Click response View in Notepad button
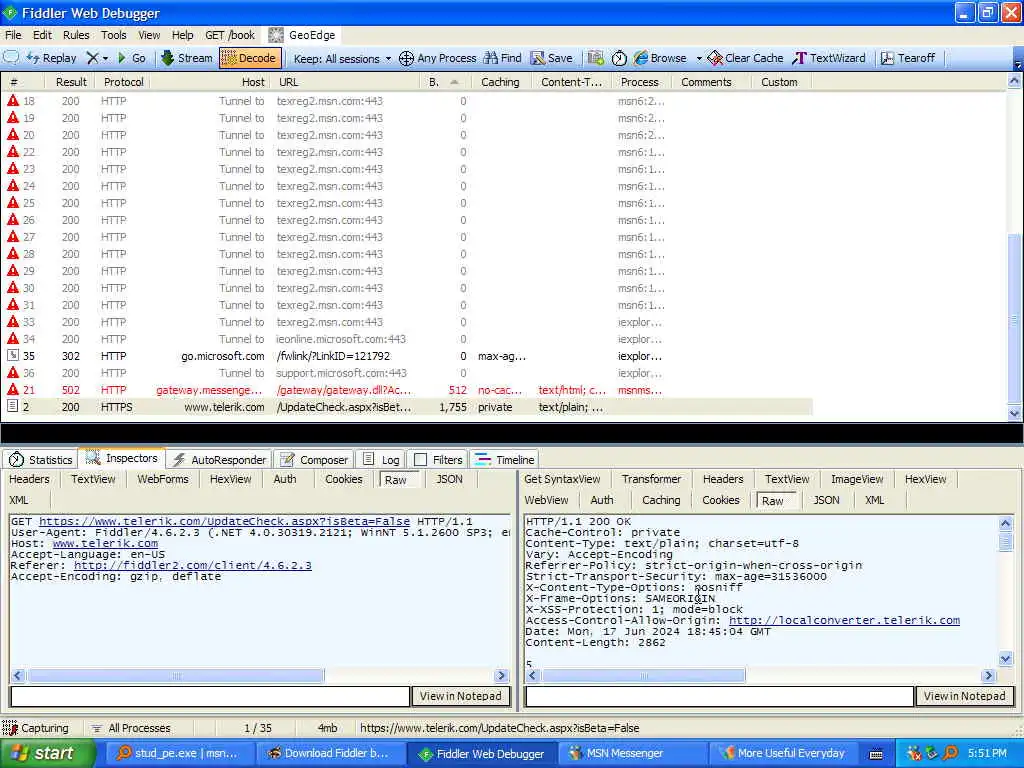Image resolution: width=1024 pixels, height=768 pixels. coord(965,696)
